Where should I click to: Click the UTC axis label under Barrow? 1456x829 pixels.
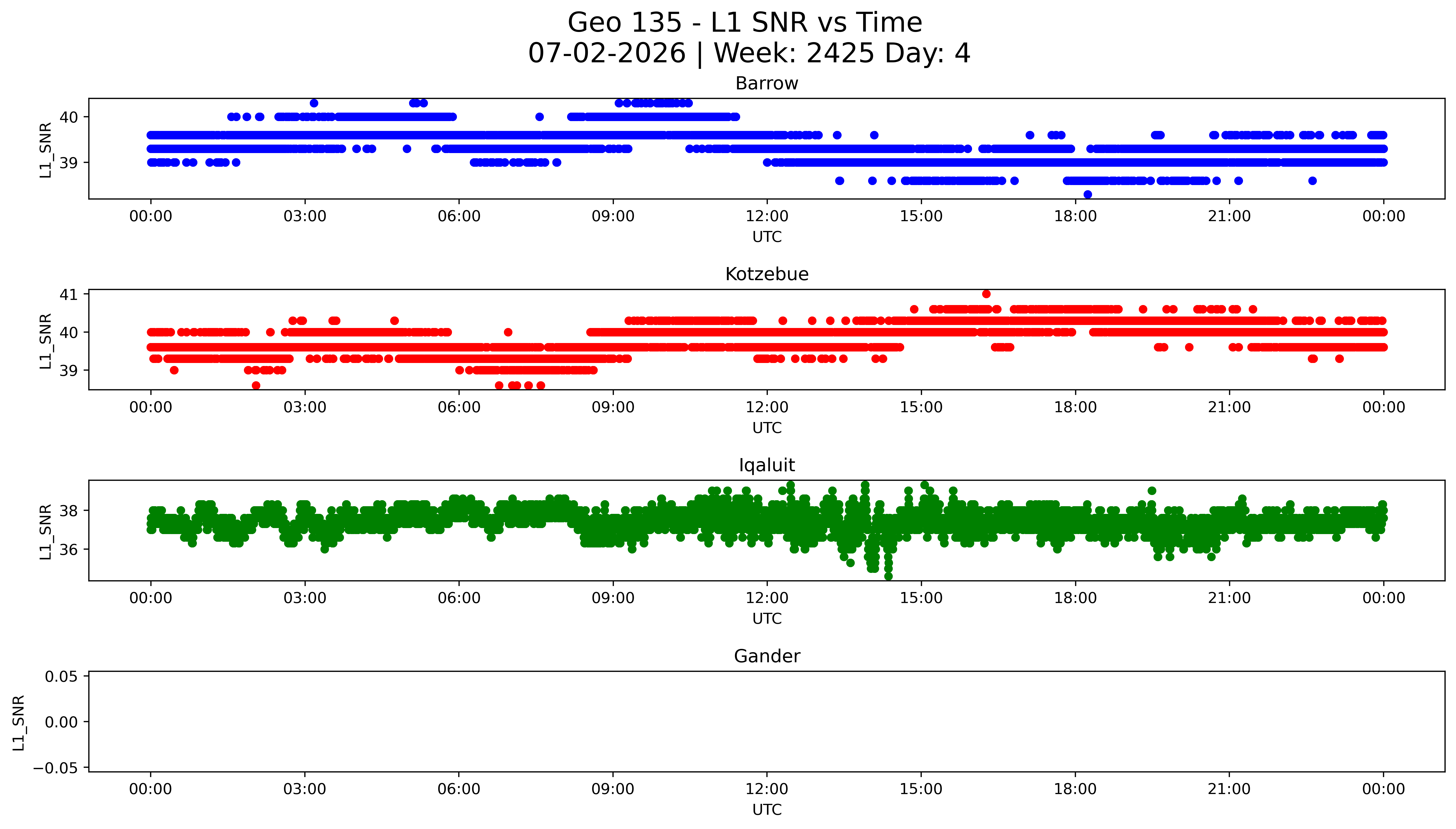click(766, 237)
